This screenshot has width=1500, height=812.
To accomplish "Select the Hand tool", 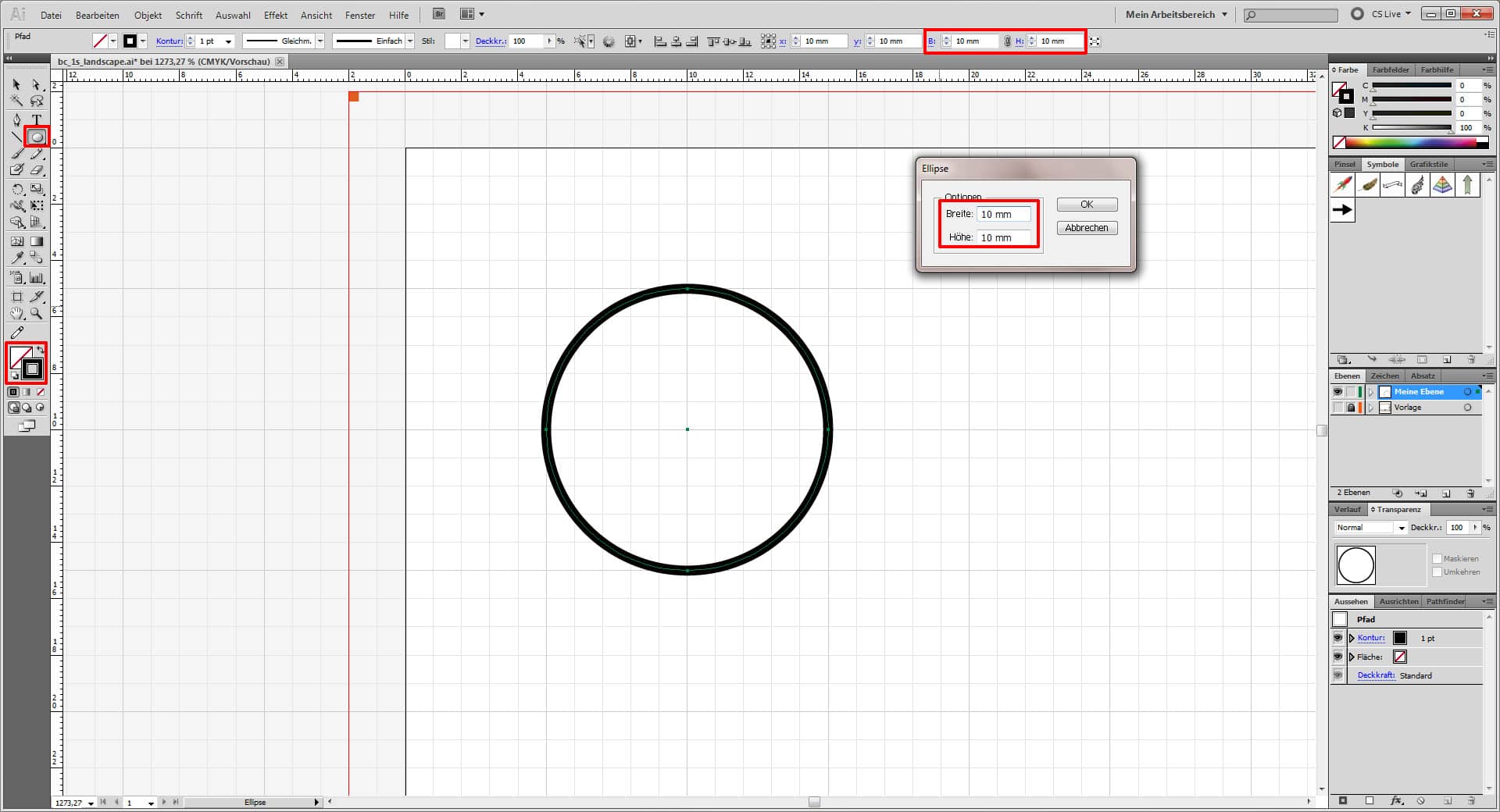I will pyautogui.click(x=17, y=314).
